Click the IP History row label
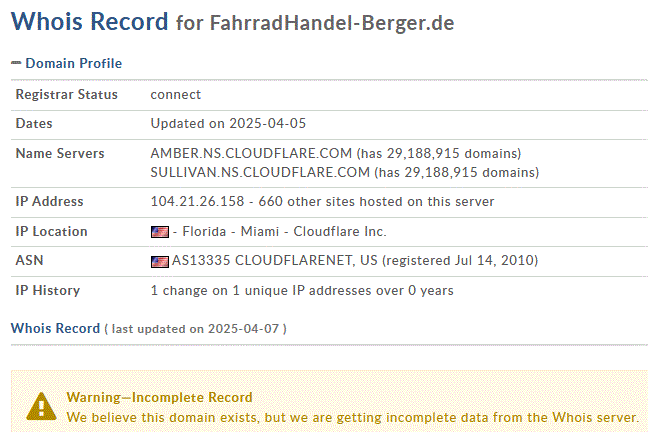This screenshot has width=649, height=433. pos(48,291)
